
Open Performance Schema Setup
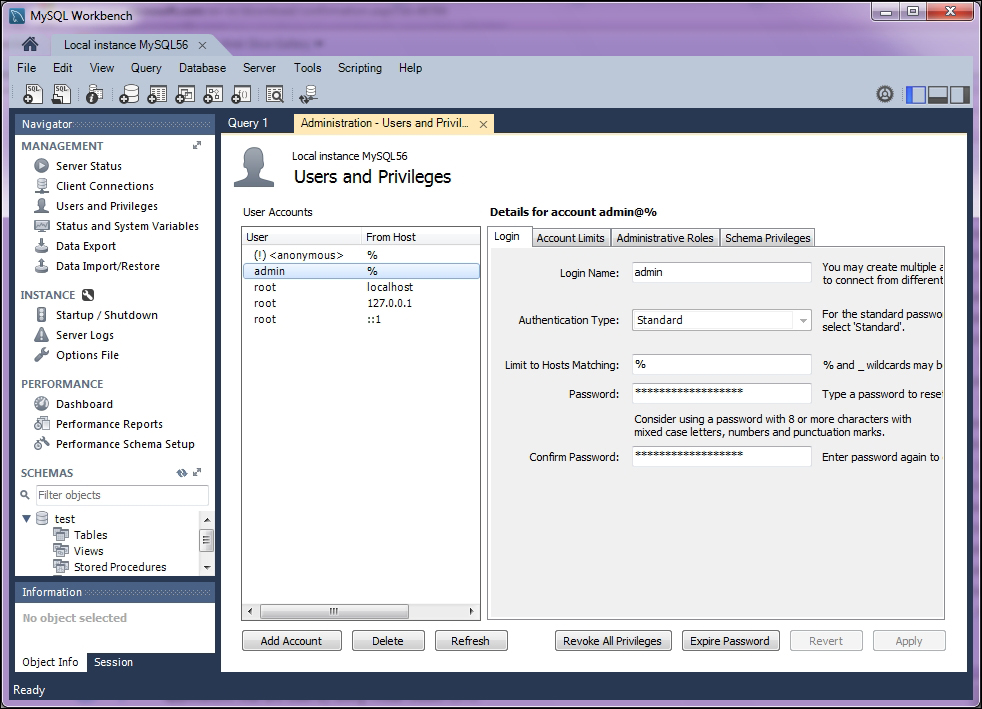click(125, 444)
